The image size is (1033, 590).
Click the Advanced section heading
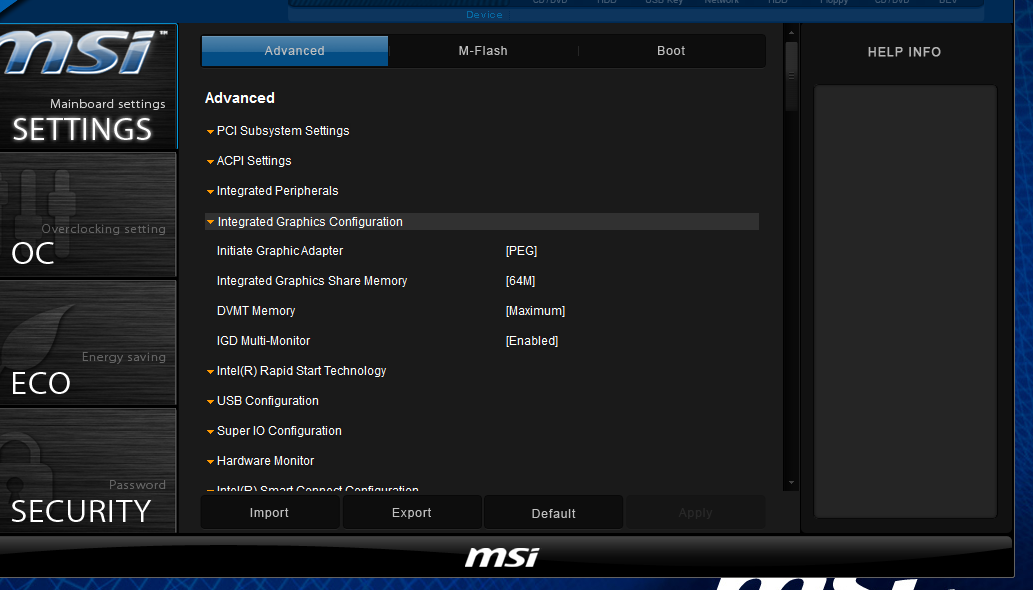(x=240, y=98)
